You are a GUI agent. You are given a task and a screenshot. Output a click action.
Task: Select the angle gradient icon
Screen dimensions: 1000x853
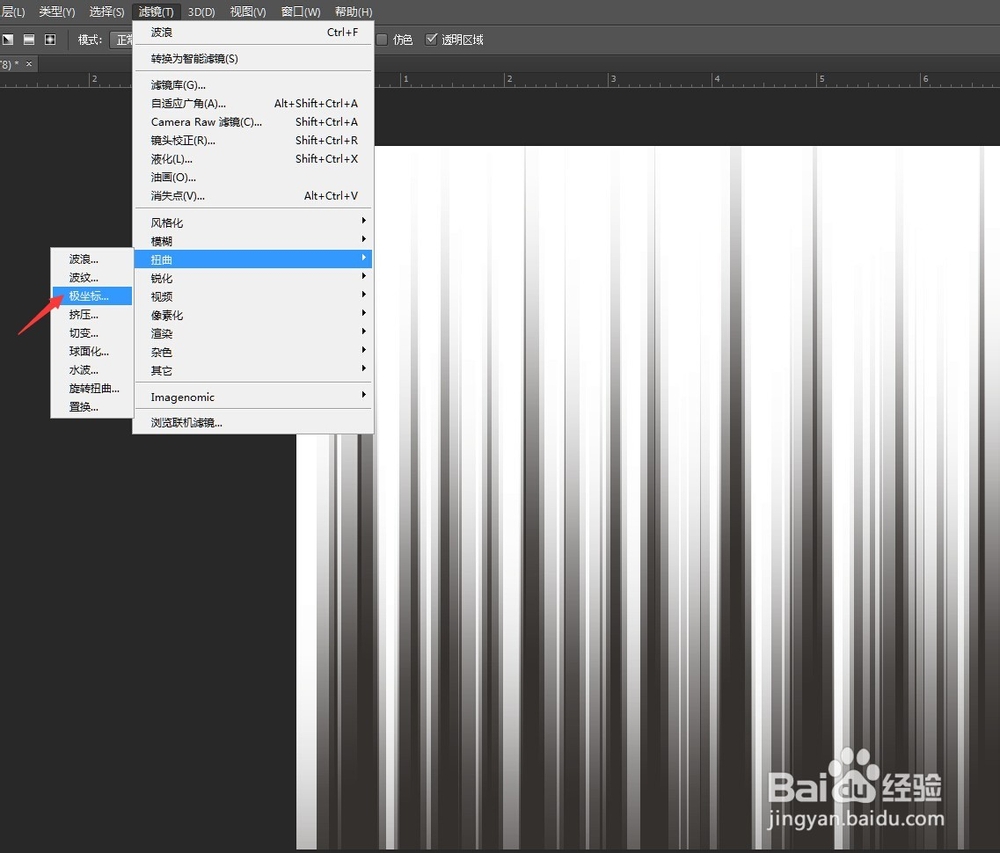coord(8,40)
